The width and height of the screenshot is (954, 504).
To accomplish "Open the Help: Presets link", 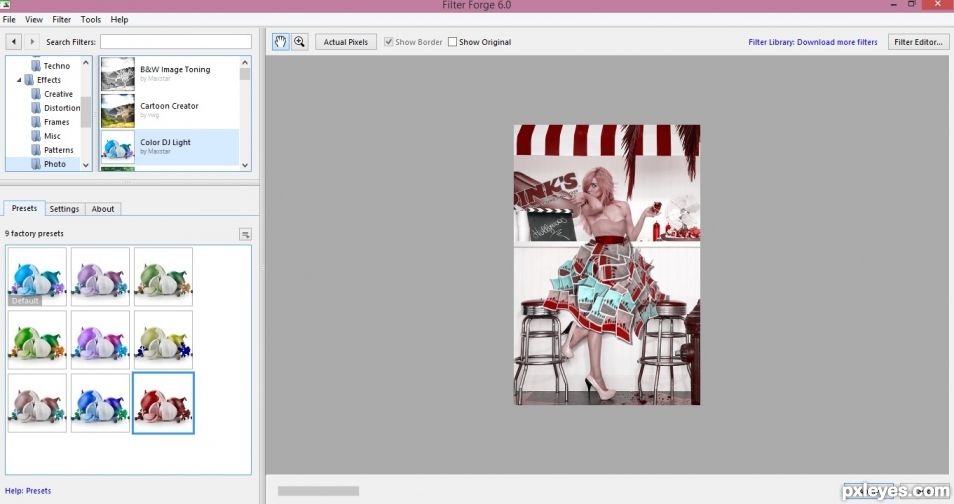I will click(28, 491).
